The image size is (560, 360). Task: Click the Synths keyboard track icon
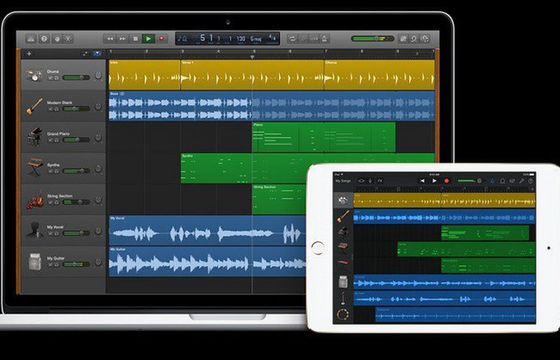click(x=35, y=168)
